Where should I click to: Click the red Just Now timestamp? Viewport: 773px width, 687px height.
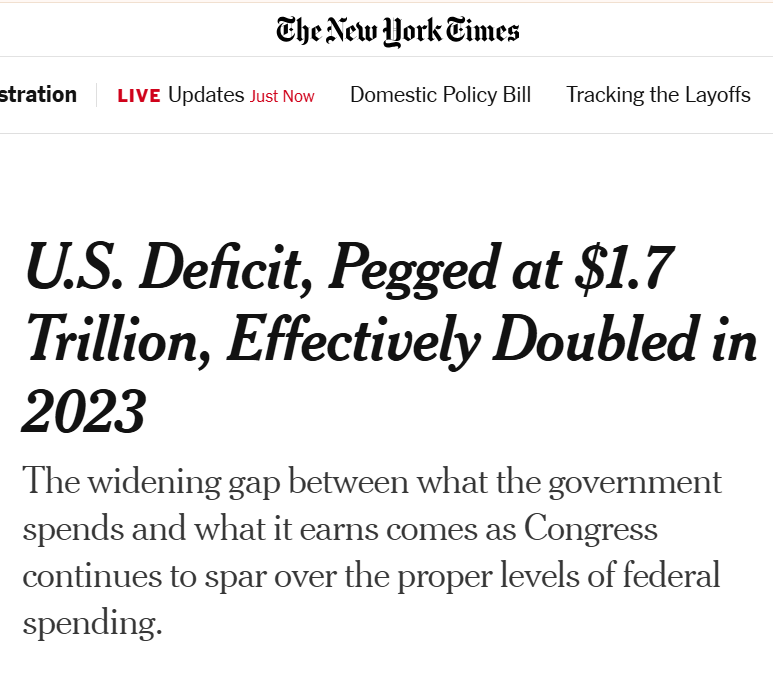[282, 96]
